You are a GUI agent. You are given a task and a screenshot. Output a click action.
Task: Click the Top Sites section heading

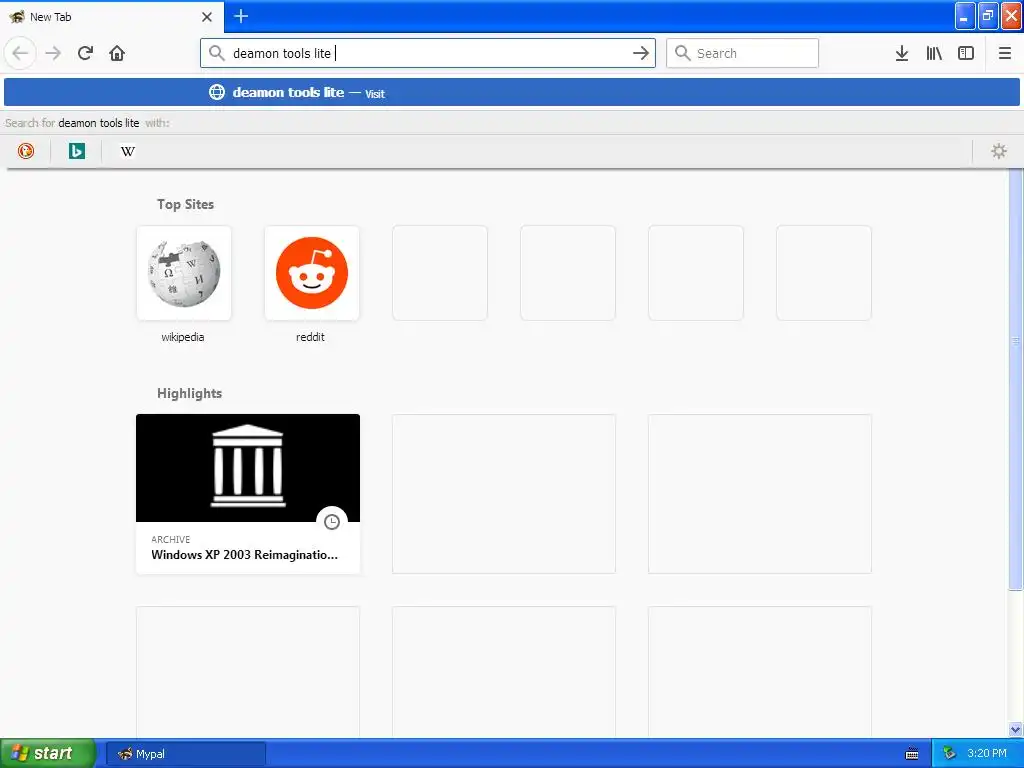[185, 204]
